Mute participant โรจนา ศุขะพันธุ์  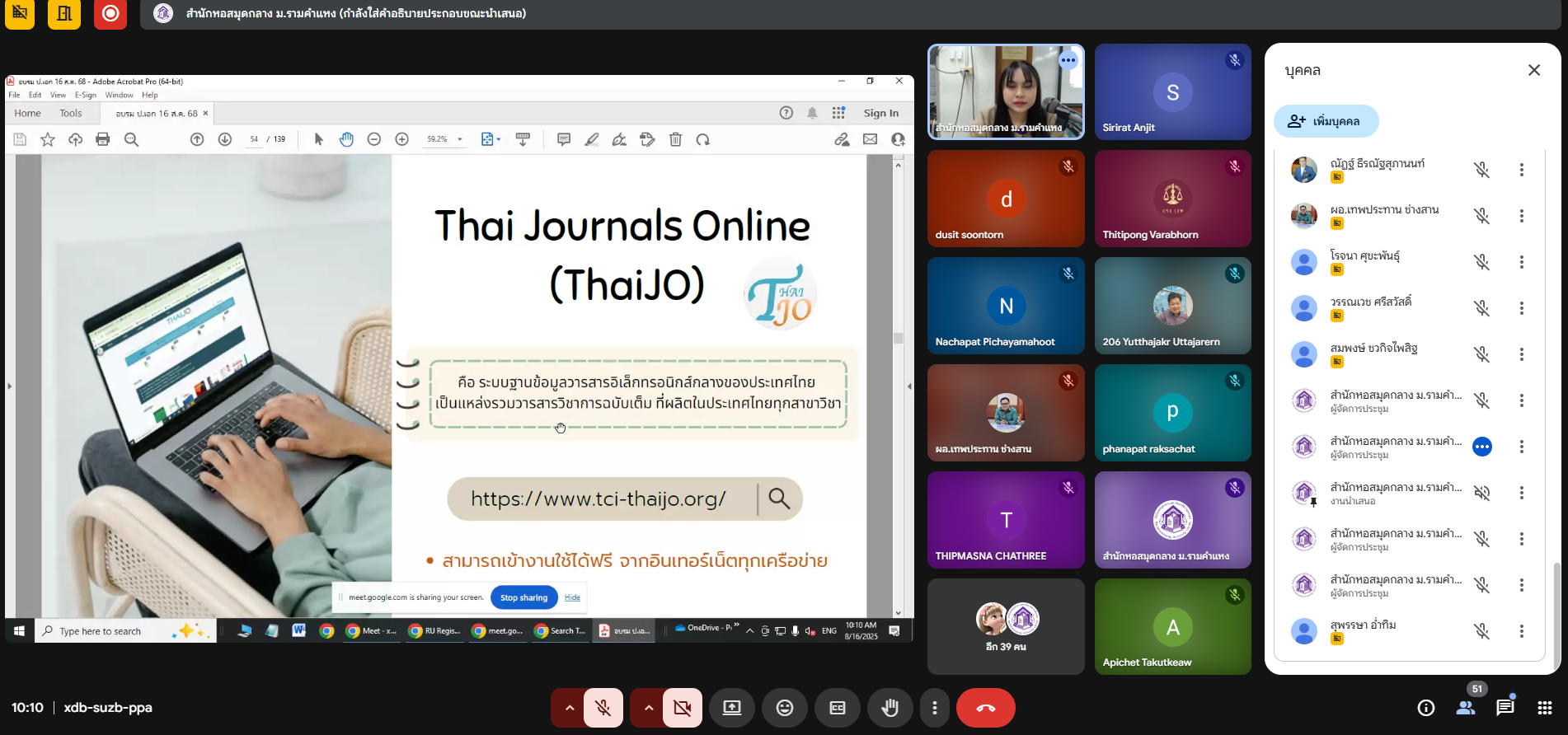tap(1482, 262)
